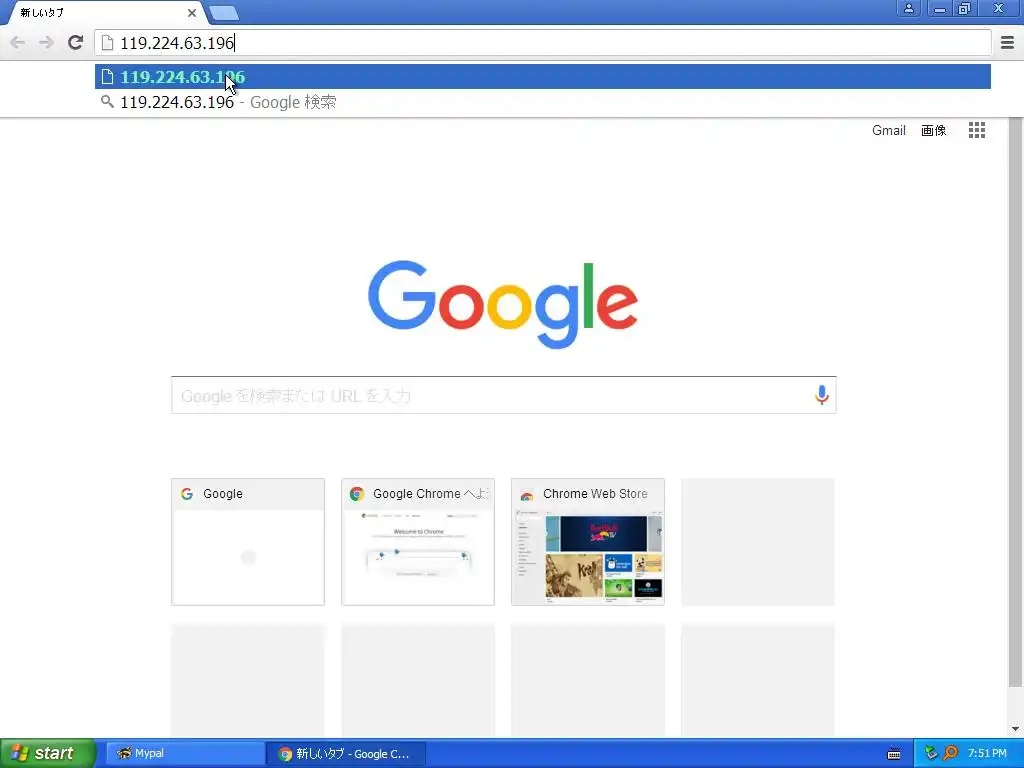Click the page icon in the address bar

click(x=107, y=43)
